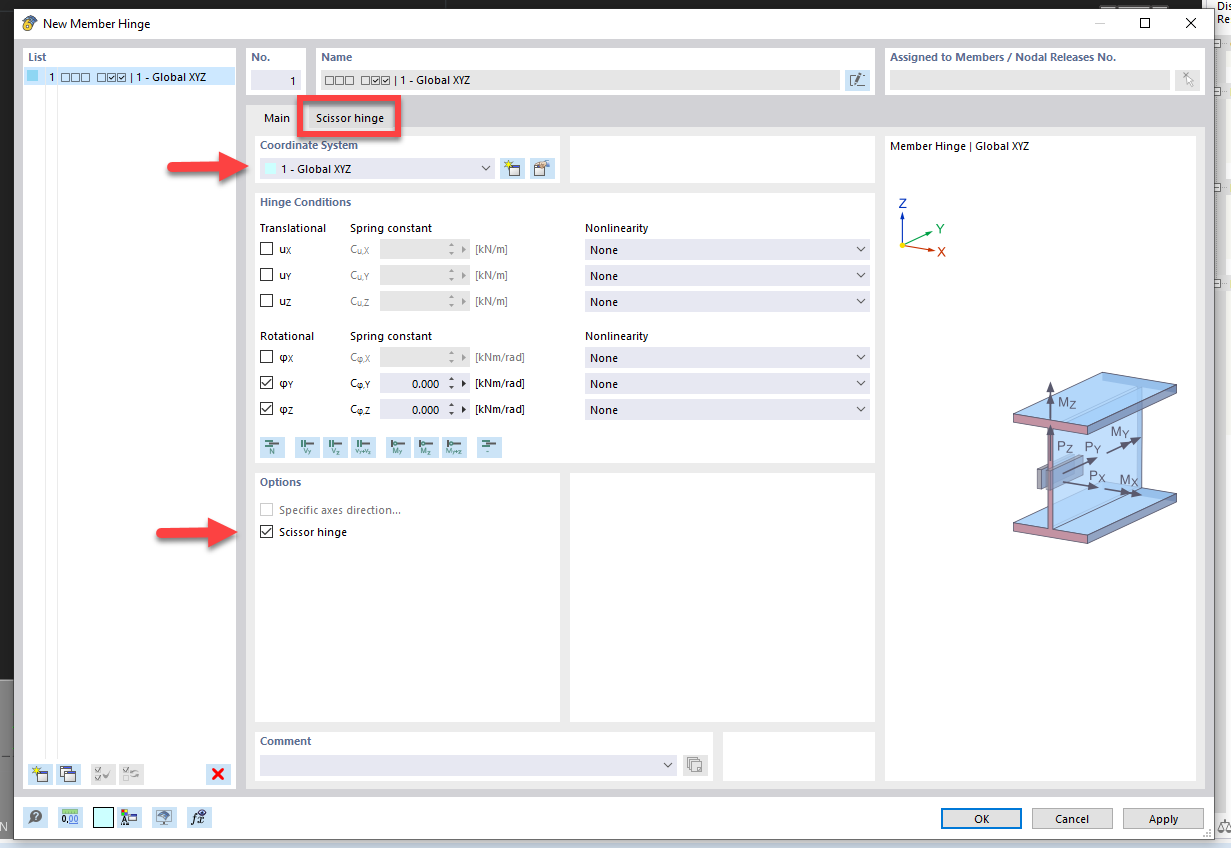
Task: Enable the uY translational release checkbox
Action: coord(266,275)
